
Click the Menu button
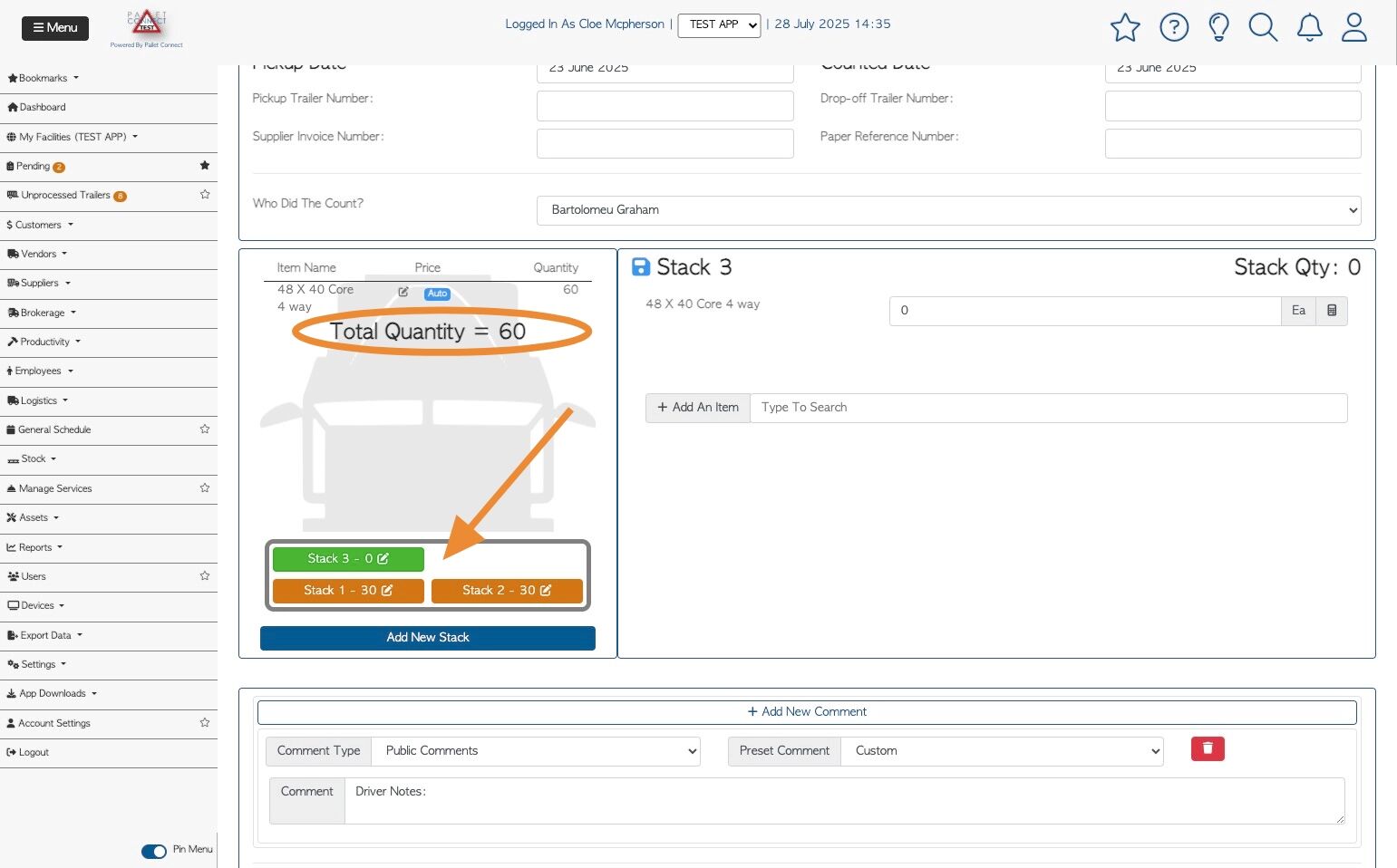pos(55,28)
